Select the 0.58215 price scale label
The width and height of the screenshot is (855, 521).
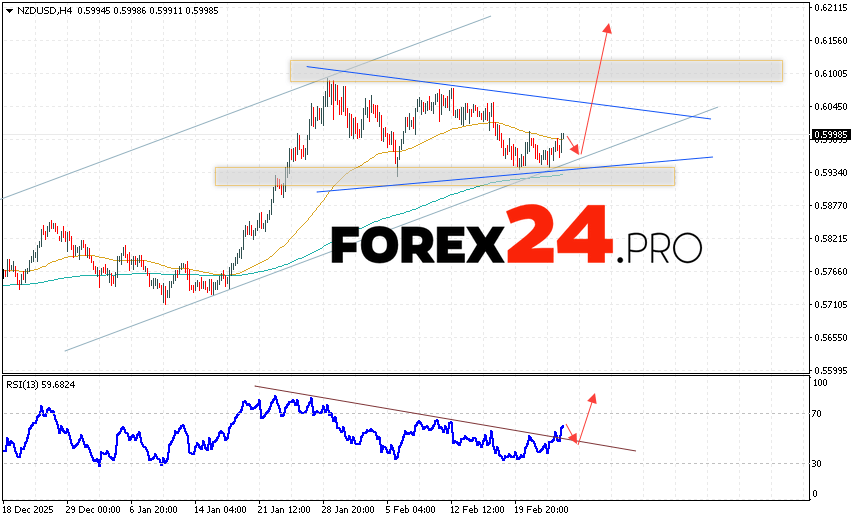831,238
